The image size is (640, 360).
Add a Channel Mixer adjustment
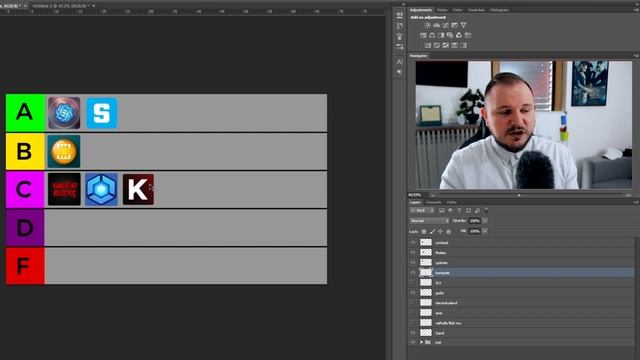pyautogui.click(x=459, y=36)
